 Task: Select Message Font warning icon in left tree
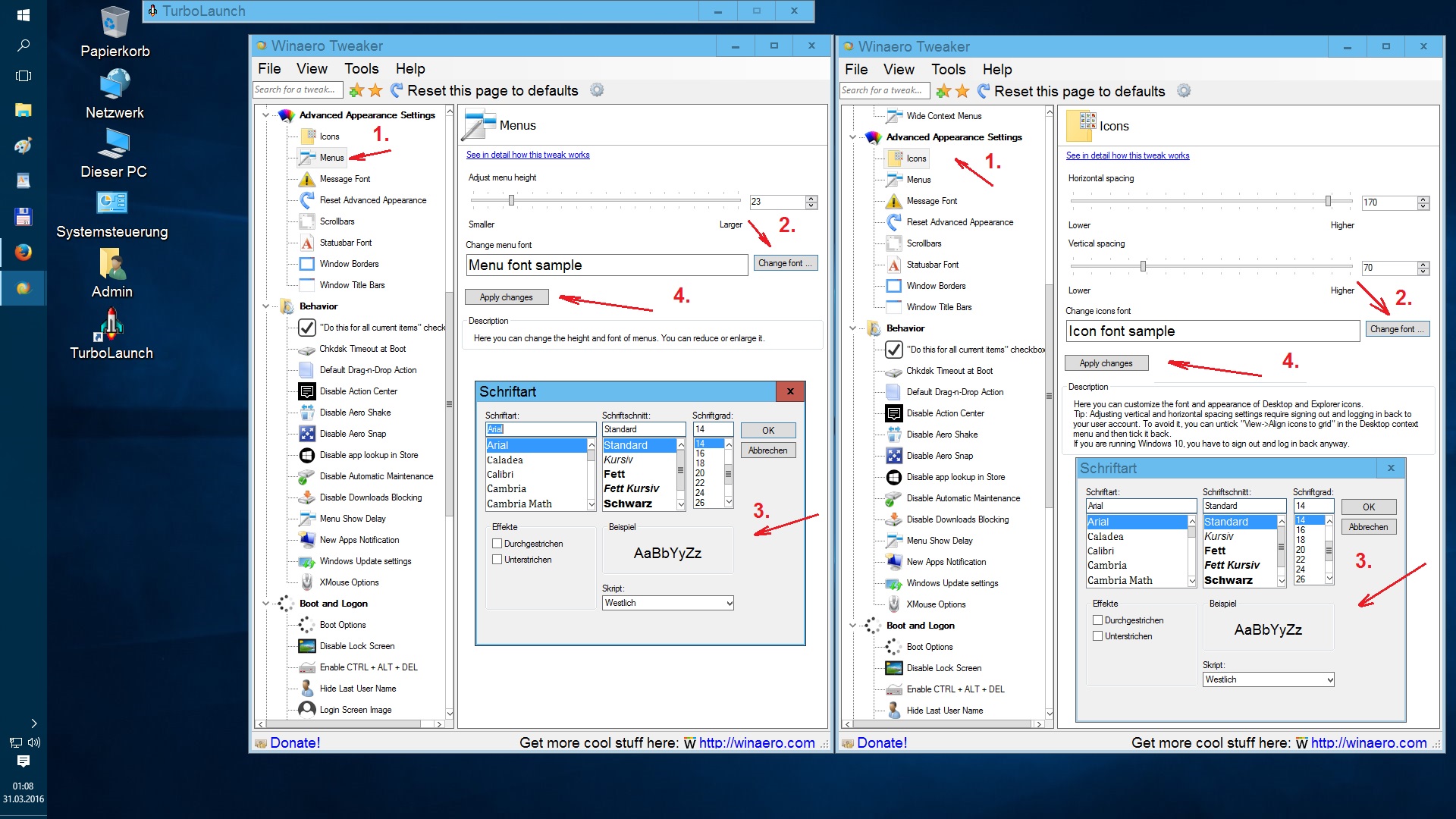(307, 179)
